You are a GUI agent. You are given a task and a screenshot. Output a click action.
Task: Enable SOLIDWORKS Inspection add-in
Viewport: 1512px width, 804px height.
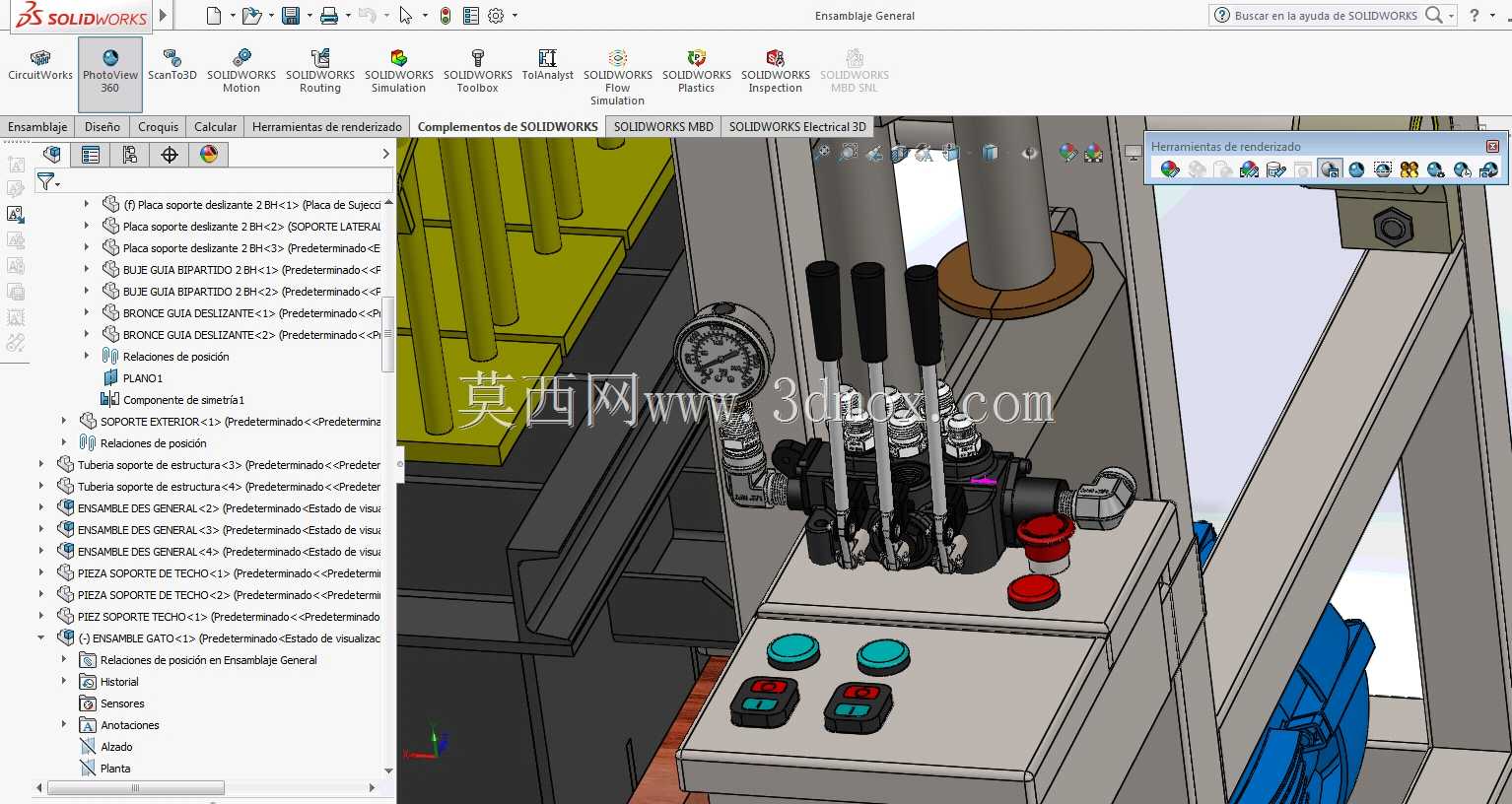tap(776, 73)
